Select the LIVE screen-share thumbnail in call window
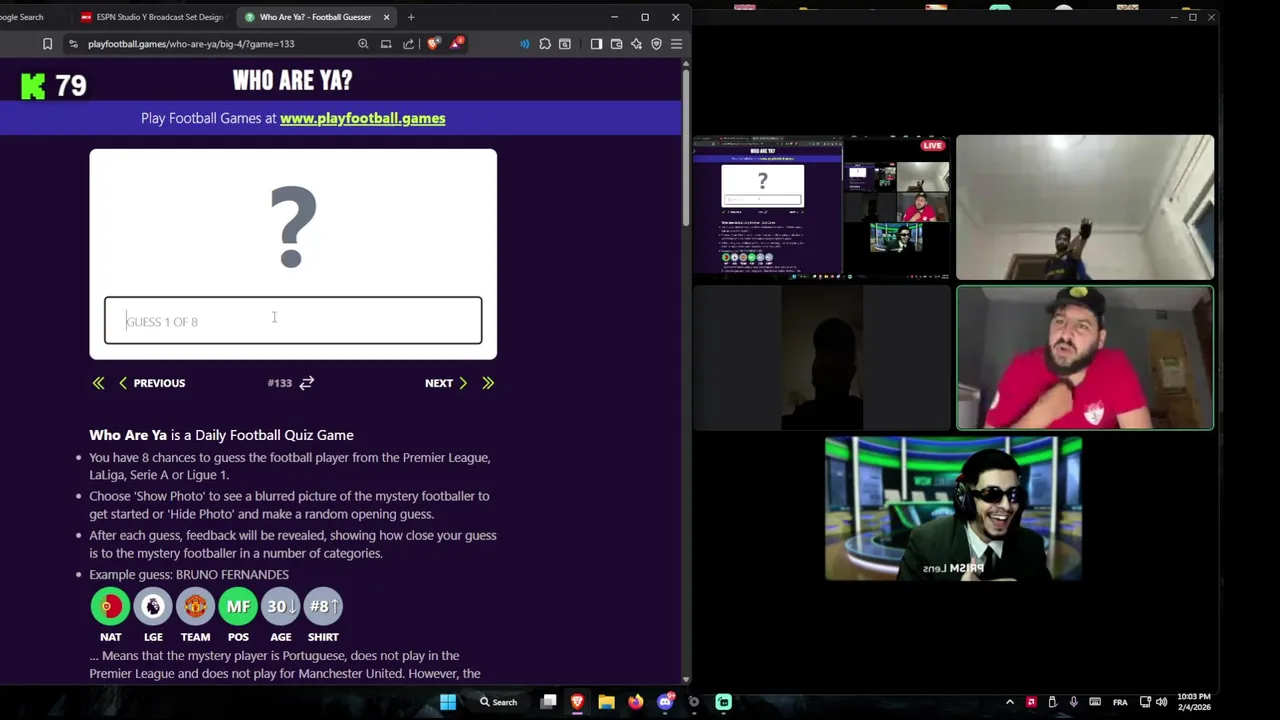The image size is (1280, 720). 822,208
